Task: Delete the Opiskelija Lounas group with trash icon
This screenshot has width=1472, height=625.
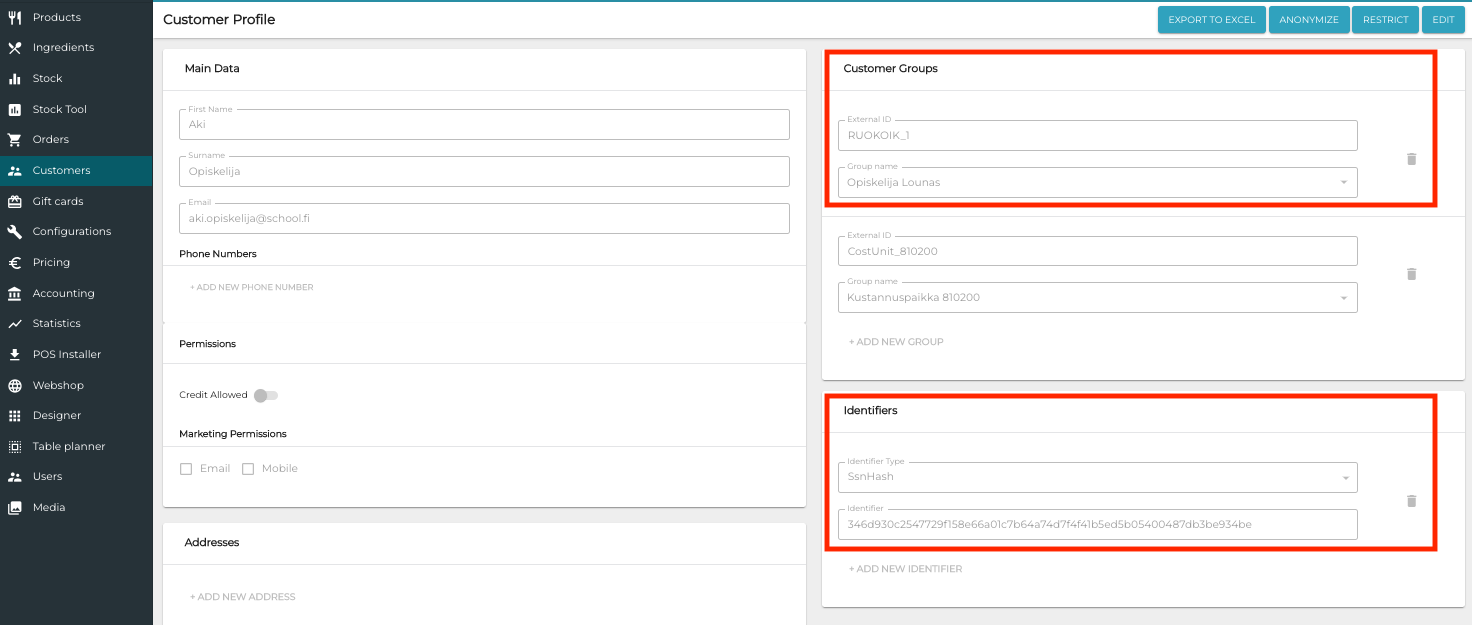Action: pos(1411,159)
